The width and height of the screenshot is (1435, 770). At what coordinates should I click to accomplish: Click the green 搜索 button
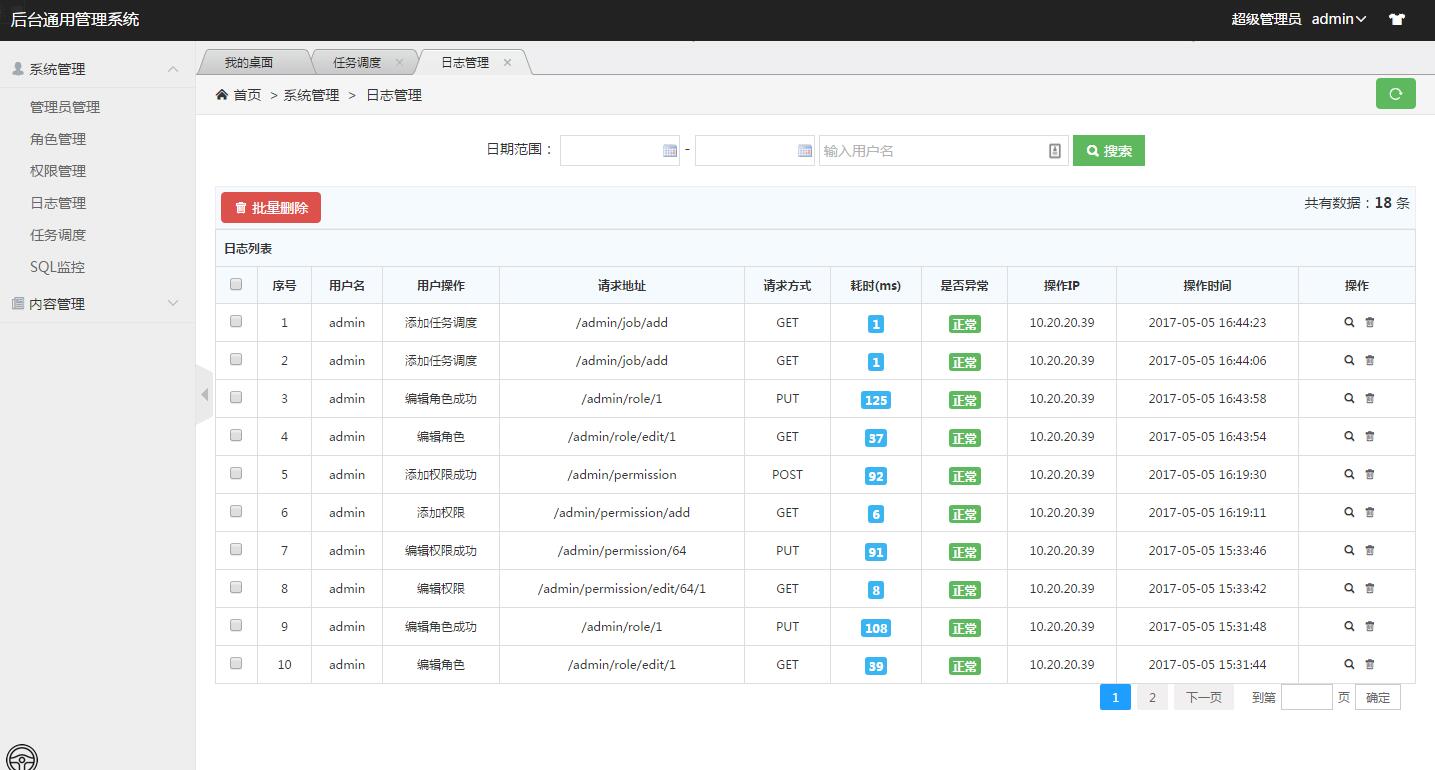coord(1109,150)
